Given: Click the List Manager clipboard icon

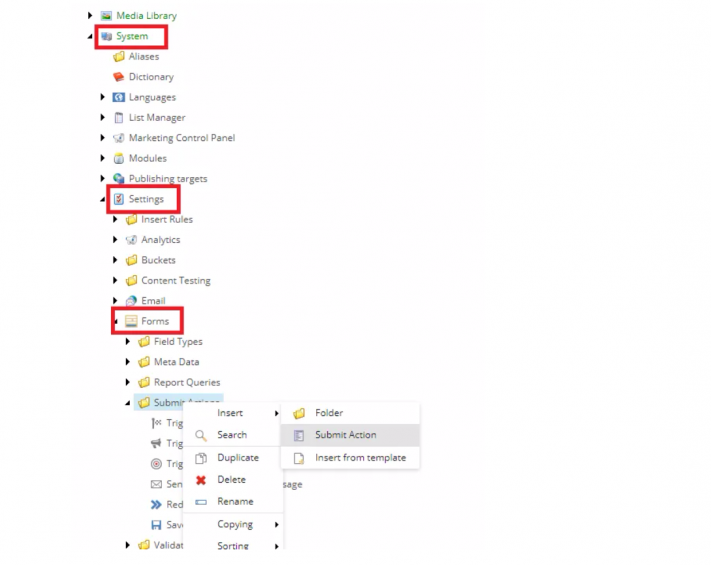Looking at the screenshot, I should click(118, 117).
